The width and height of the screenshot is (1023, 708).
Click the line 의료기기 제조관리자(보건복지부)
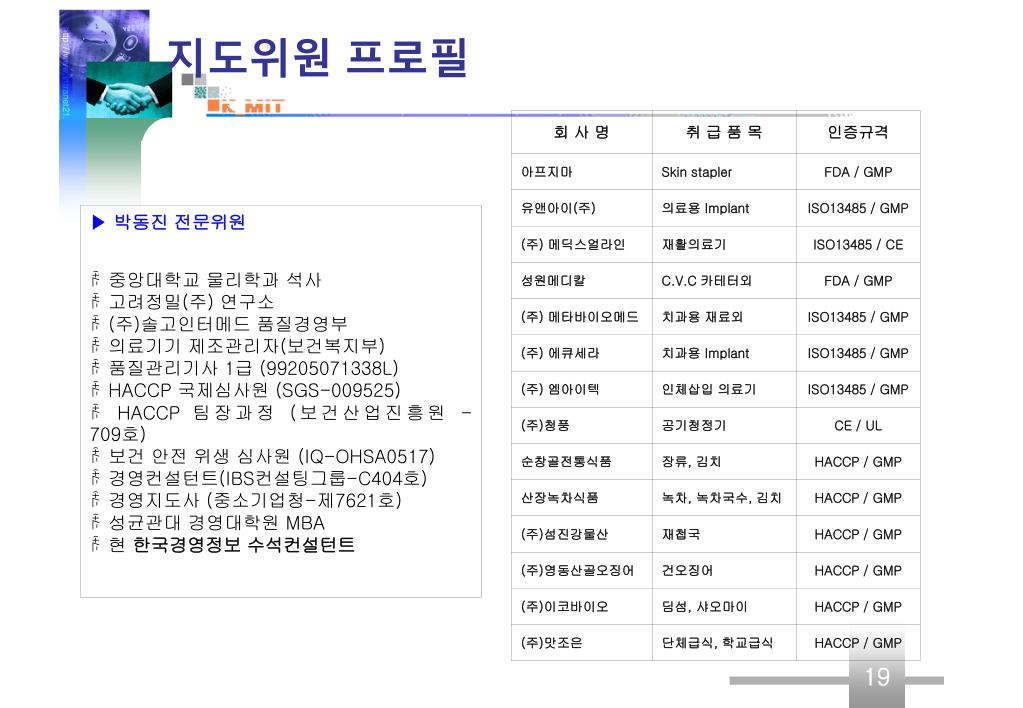[x=247, y=346]
